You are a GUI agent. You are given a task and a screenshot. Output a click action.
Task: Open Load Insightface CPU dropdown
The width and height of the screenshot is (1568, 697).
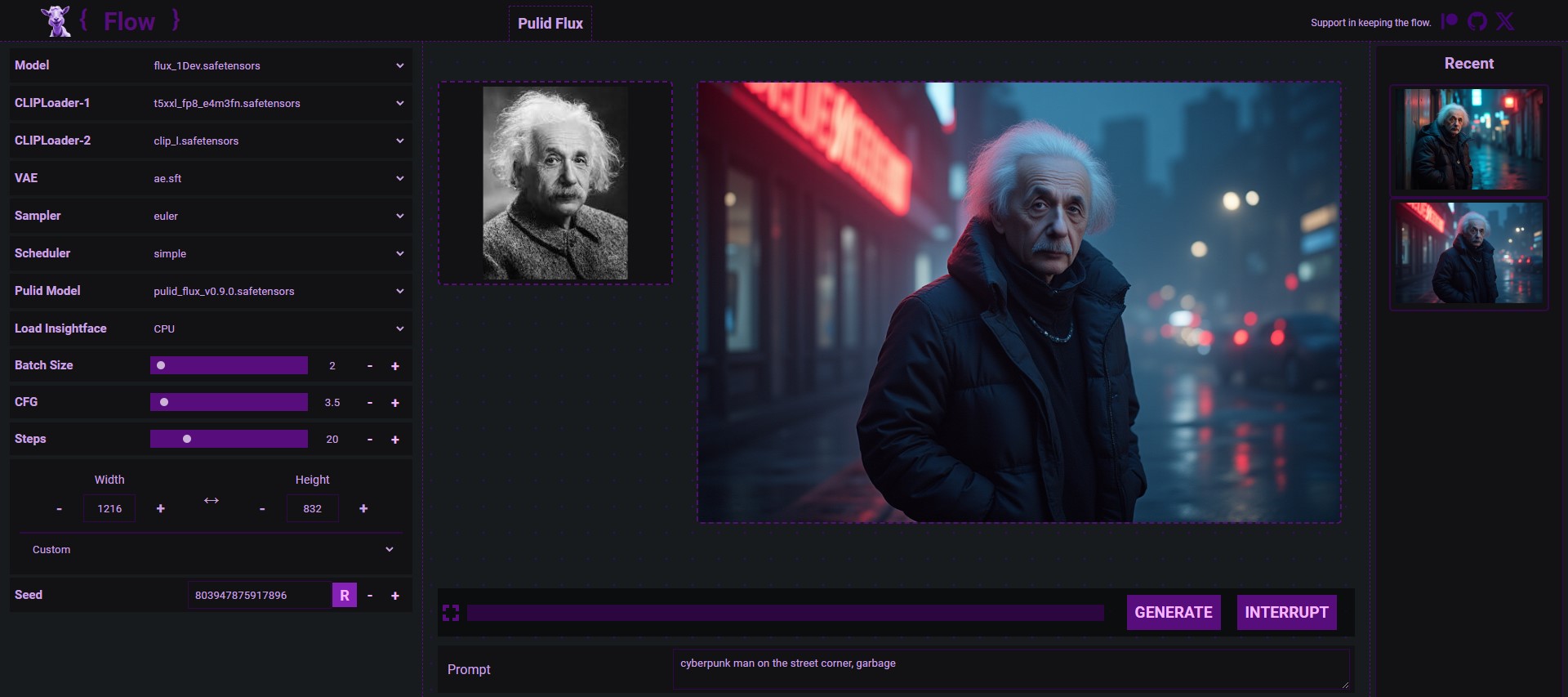(278, 328)
